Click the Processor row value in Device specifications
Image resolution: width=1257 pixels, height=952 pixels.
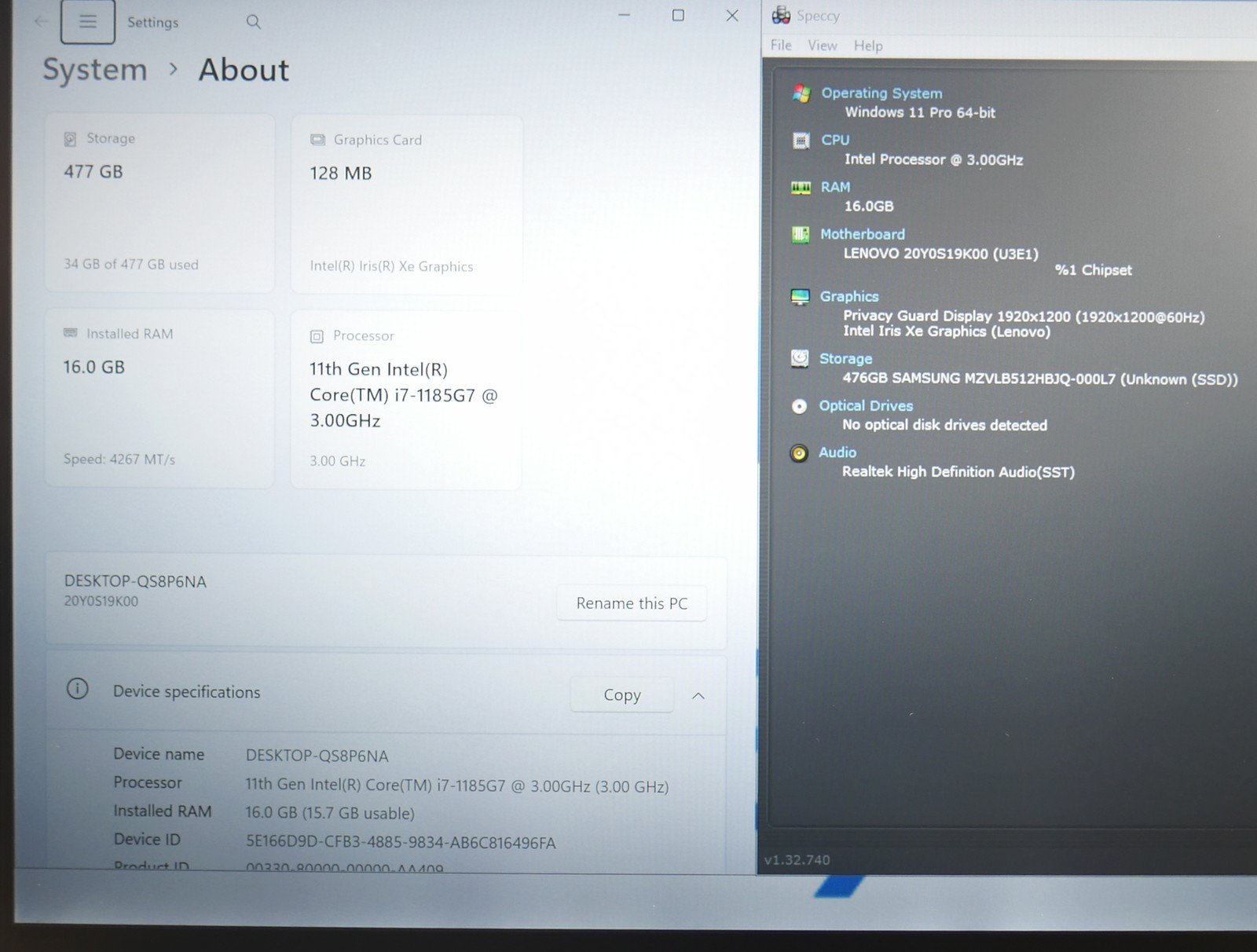coord(457,785)
